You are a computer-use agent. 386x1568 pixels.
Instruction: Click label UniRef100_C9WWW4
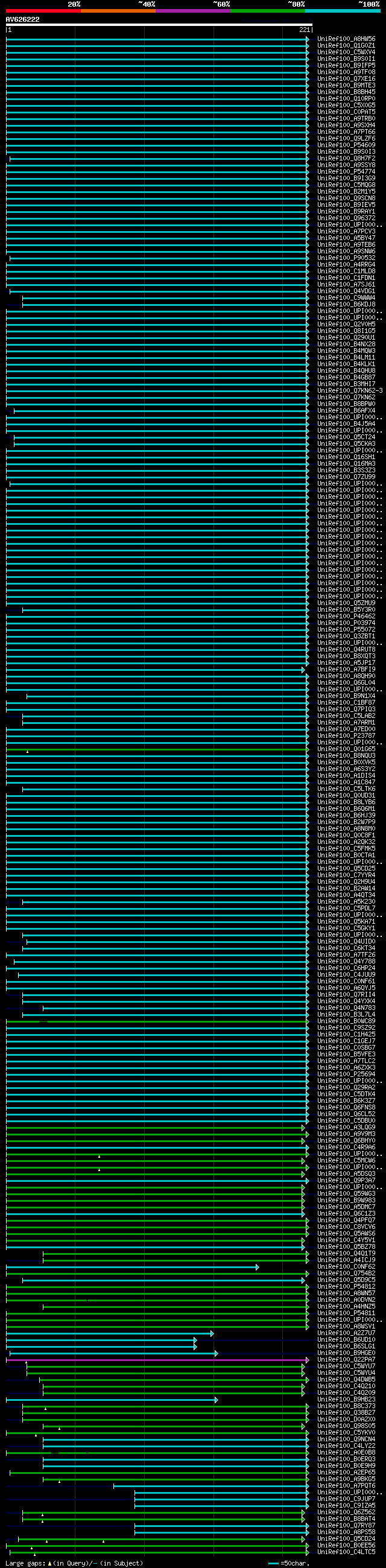pyautogui.click(x=346, y=298)
